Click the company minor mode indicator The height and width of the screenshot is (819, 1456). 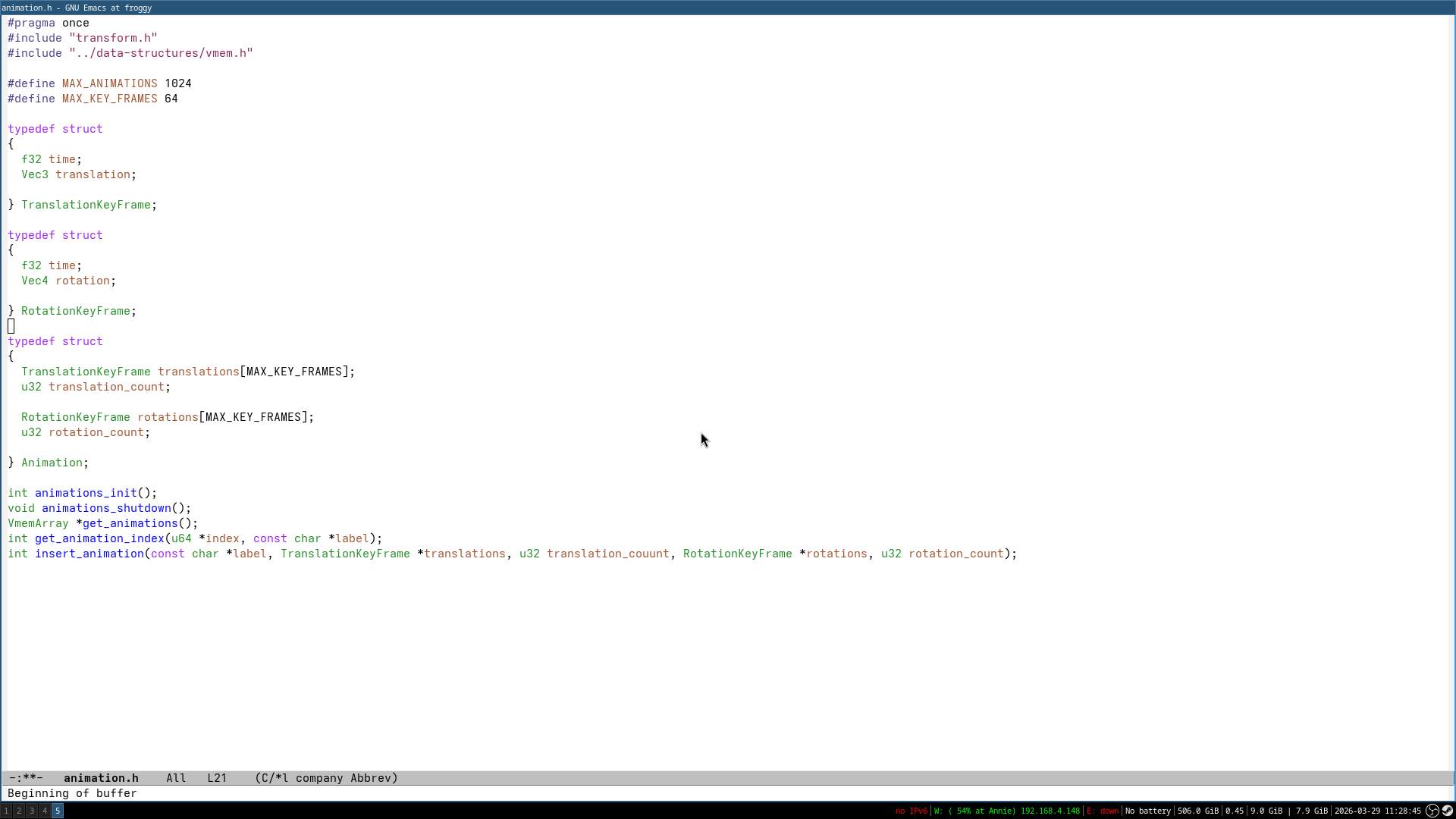[319, 778]
